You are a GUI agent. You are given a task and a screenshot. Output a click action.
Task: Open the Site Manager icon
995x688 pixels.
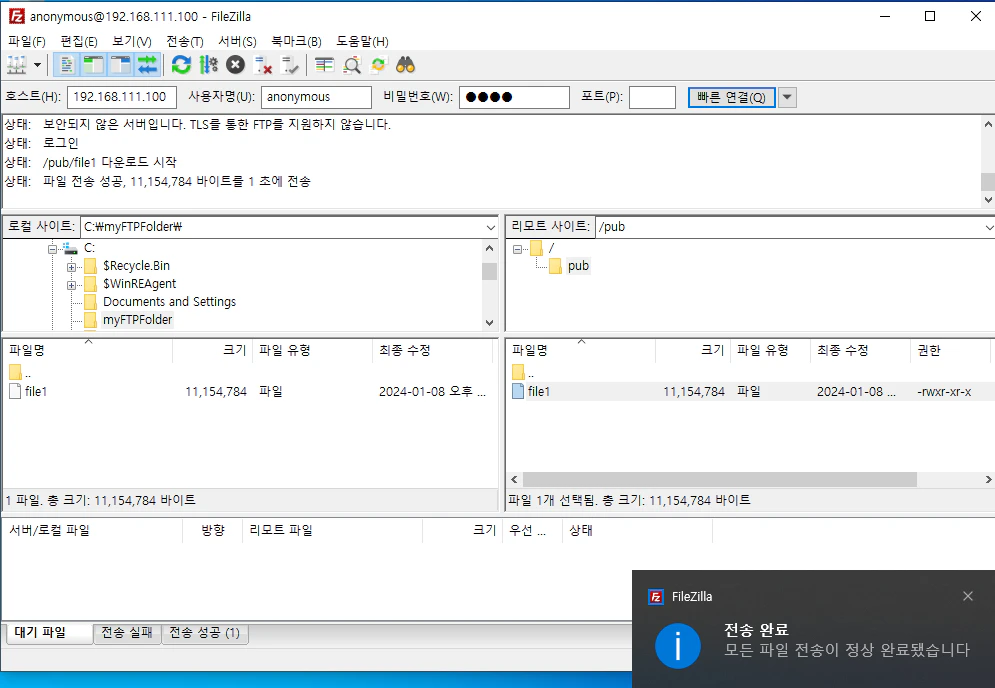tap(16, 65)
